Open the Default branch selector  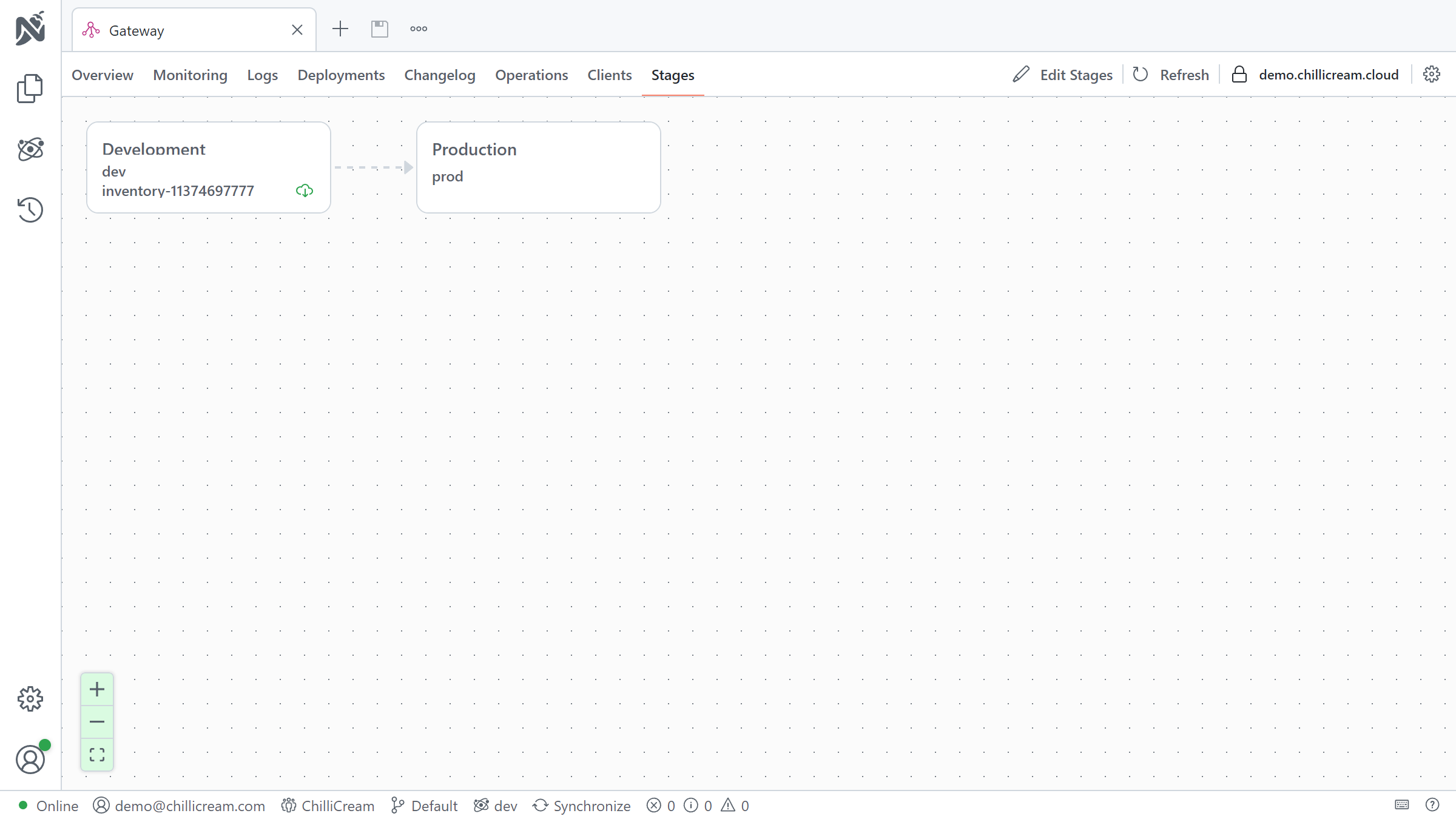pyautogui.click(x=425, y=806)
